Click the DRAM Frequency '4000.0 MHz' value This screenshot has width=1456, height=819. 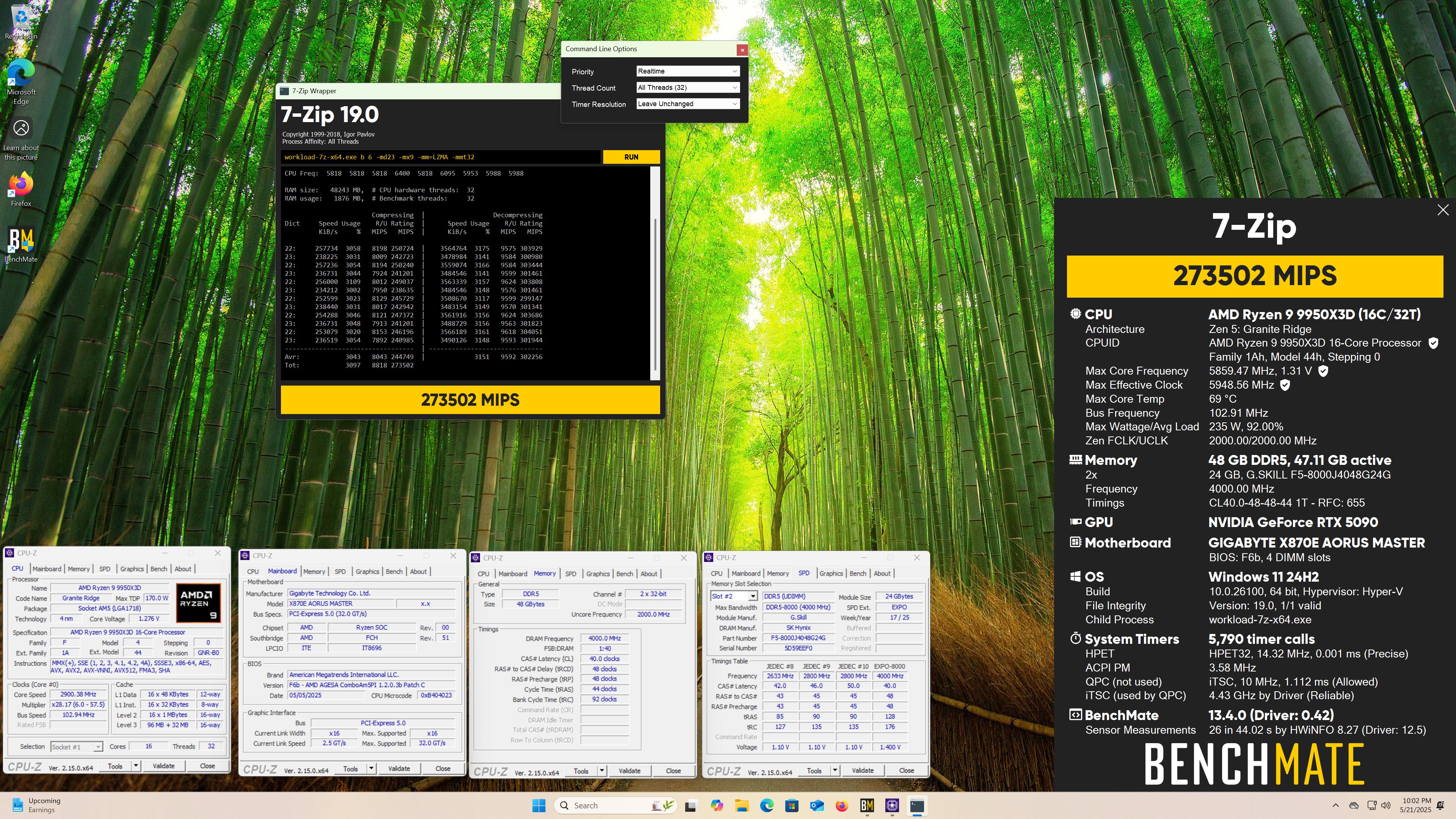point(604,639)
